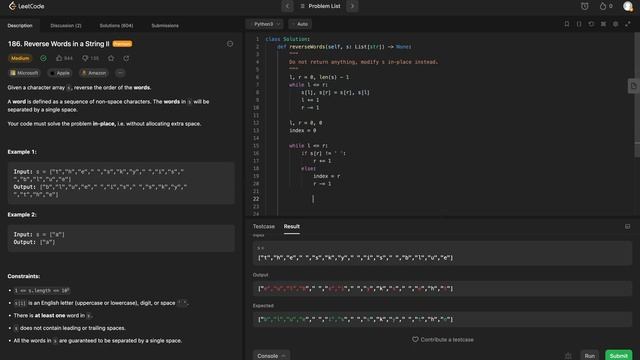Submit the solution
Viewport: 640px width, 360px height.
tap(618, 356)
